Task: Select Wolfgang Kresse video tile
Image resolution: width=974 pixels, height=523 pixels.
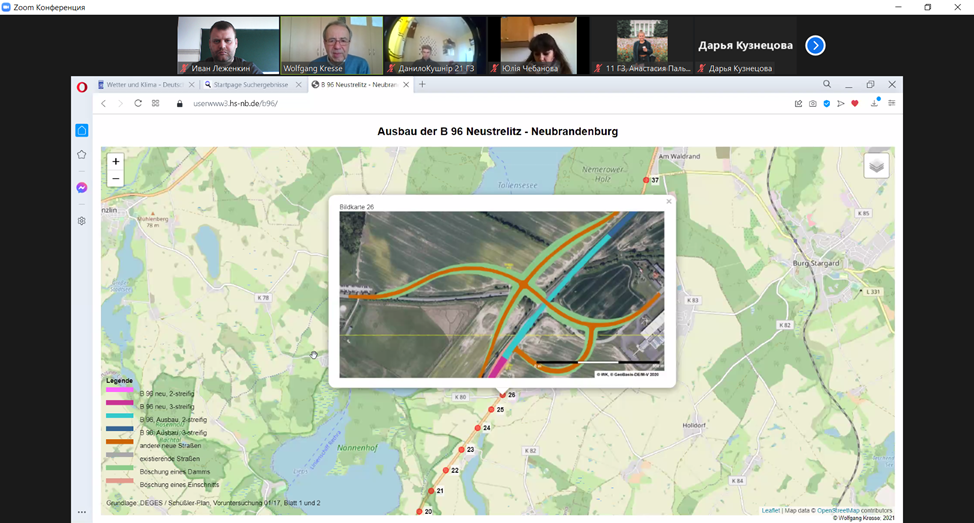Action: pyautogui.click(x=332, y=46)
